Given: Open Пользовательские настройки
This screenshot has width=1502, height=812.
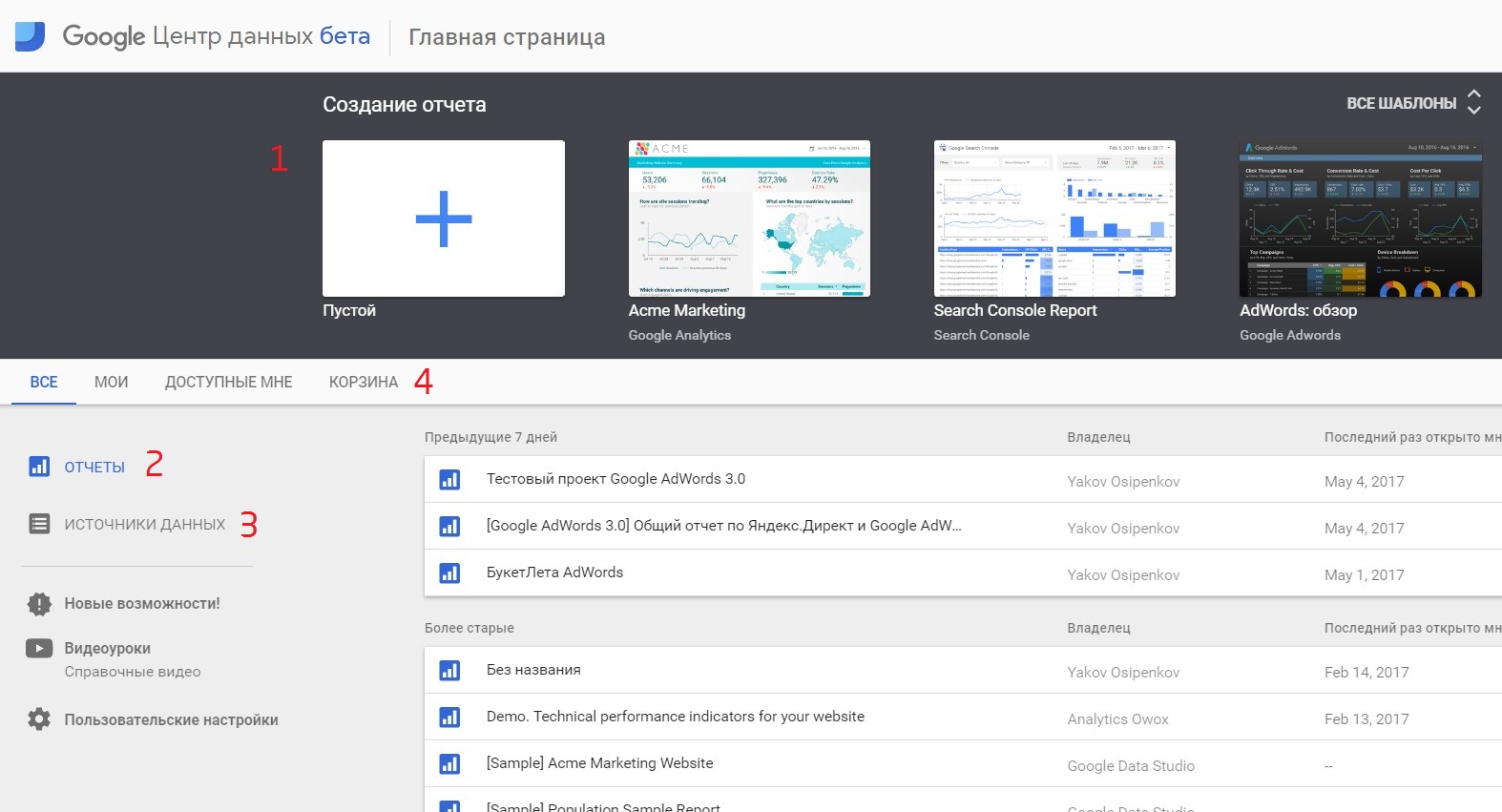Looking at the screenshot, I should pyautogui.click(x=172, y=719).
